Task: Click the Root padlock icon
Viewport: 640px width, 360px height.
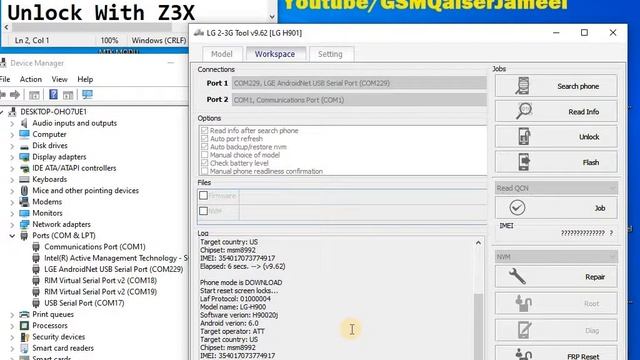Action: [523, 303]
